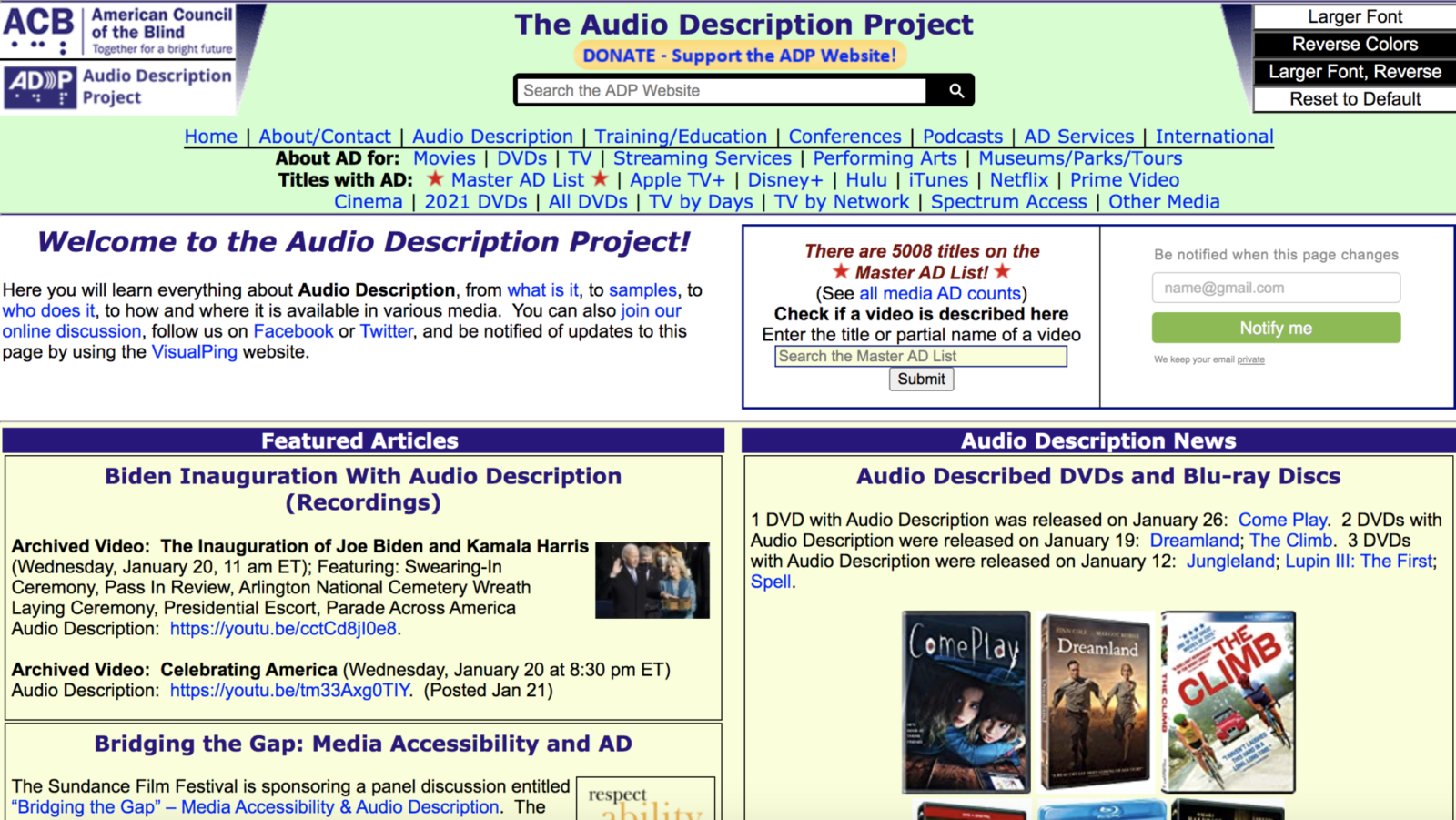Open the Cinema link

pyautogui.click(x=368, y=202)
